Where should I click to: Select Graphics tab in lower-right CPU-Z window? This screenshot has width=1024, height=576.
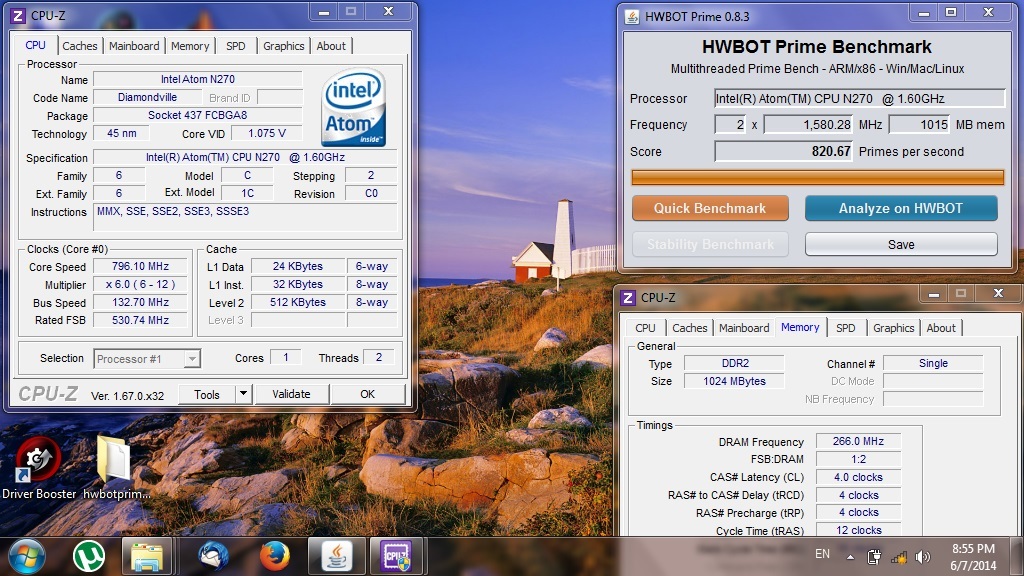point(893,328)
